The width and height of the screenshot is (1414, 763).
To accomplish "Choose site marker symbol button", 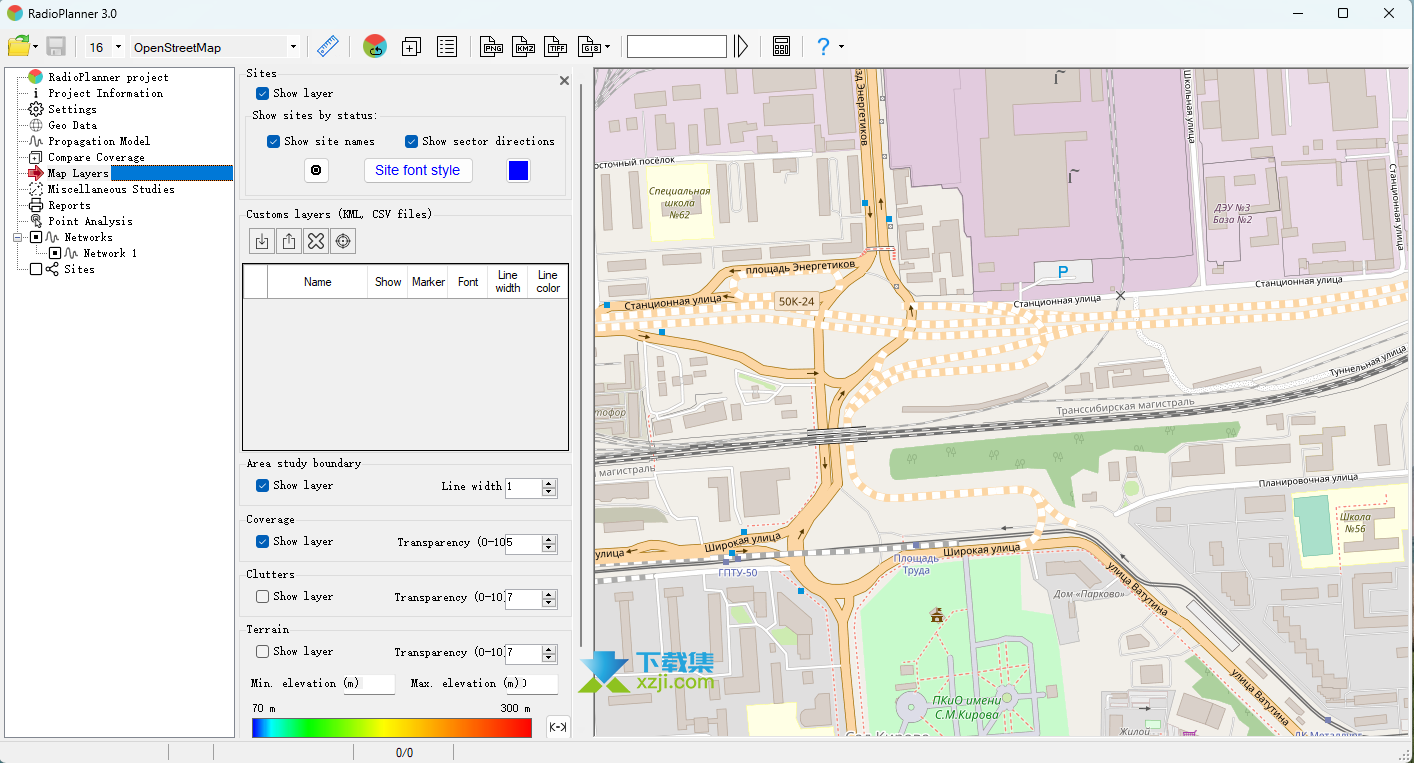I will pos(316,170).
